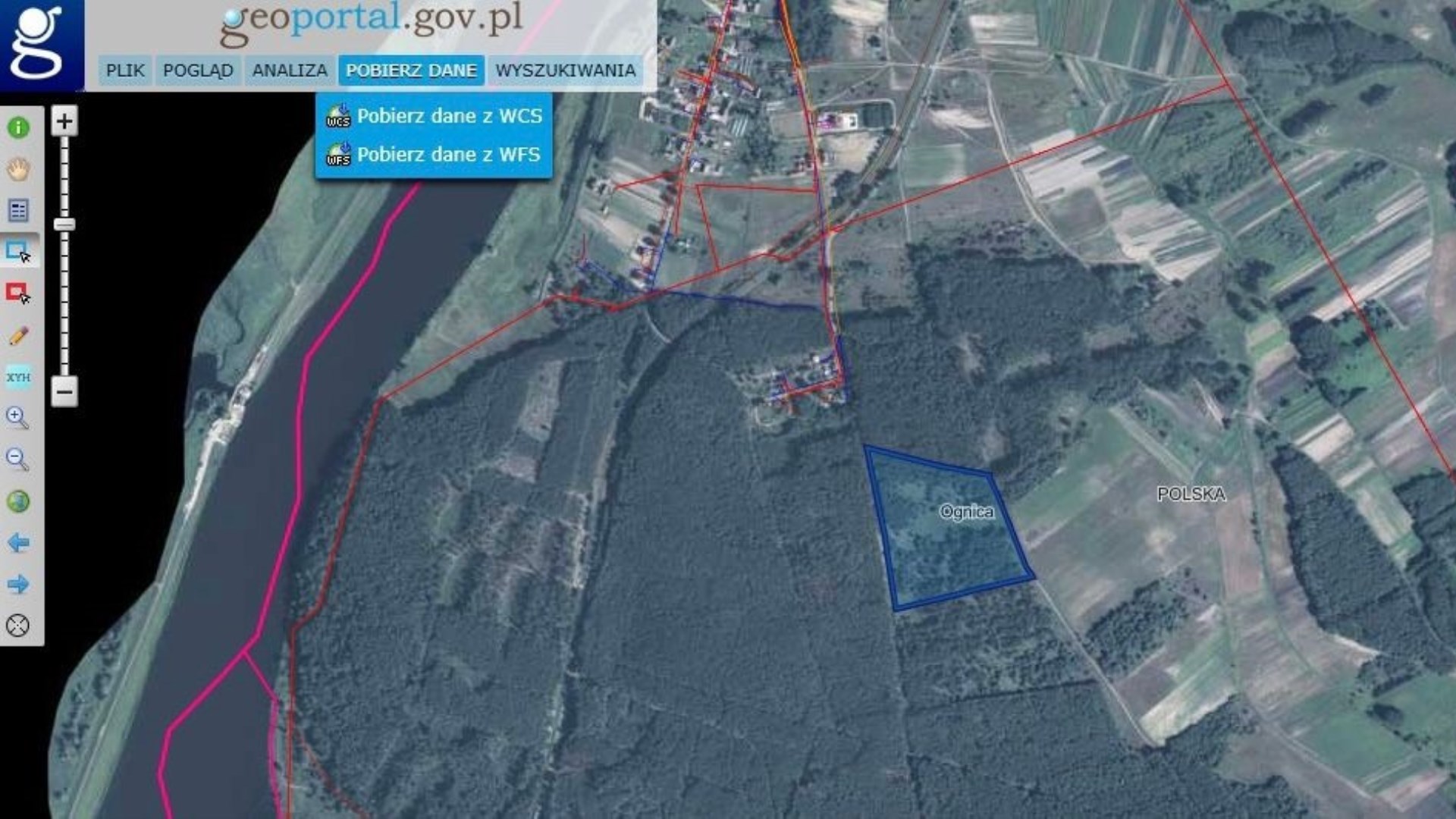Expand the WYSZUKIWANIA menu
This screenshot has height=819, width=1456.
point(565,71)
